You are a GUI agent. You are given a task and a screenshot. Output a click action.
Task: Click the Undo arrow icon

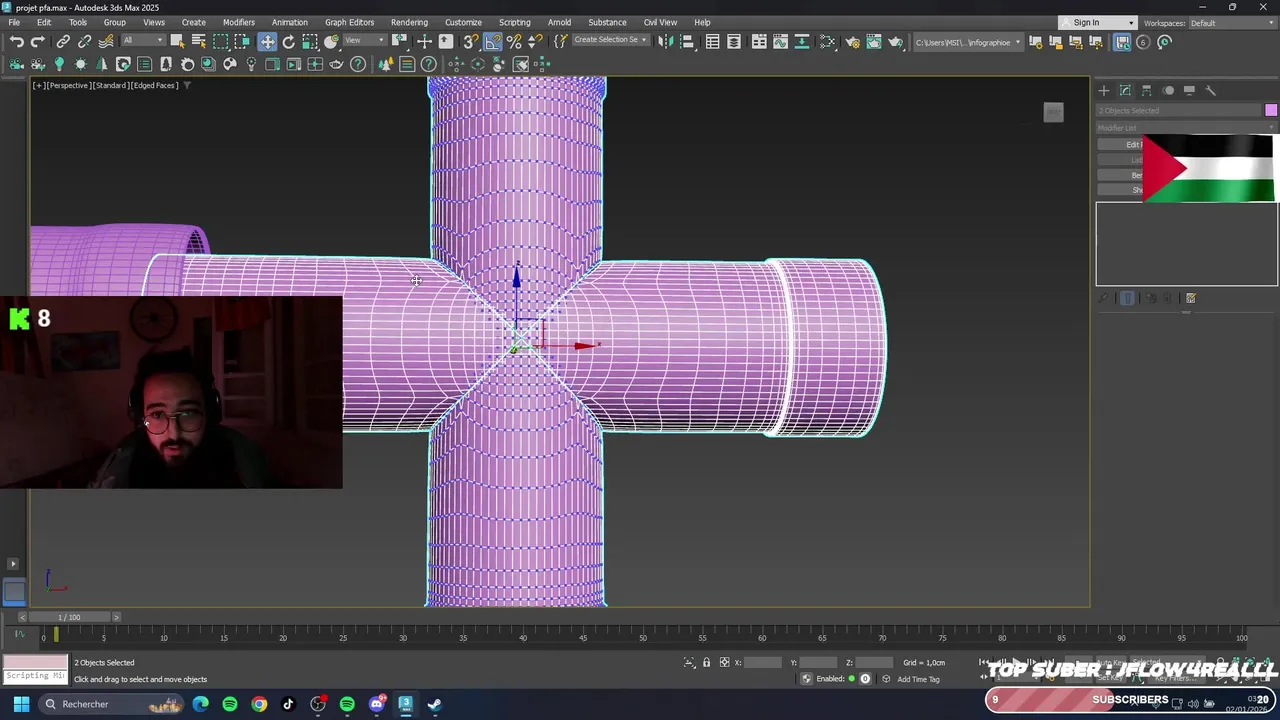point(17,42)
